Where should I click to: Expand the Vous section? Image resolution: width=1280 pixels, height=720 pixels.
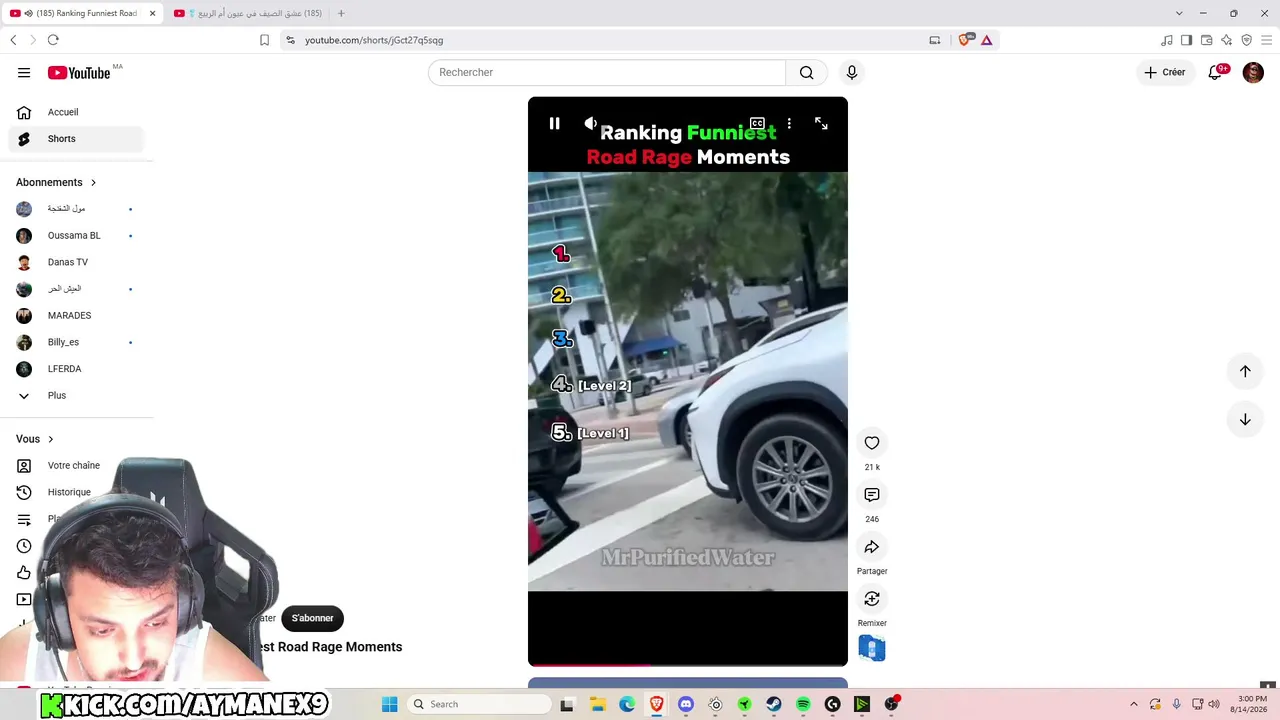coord(35,439)
